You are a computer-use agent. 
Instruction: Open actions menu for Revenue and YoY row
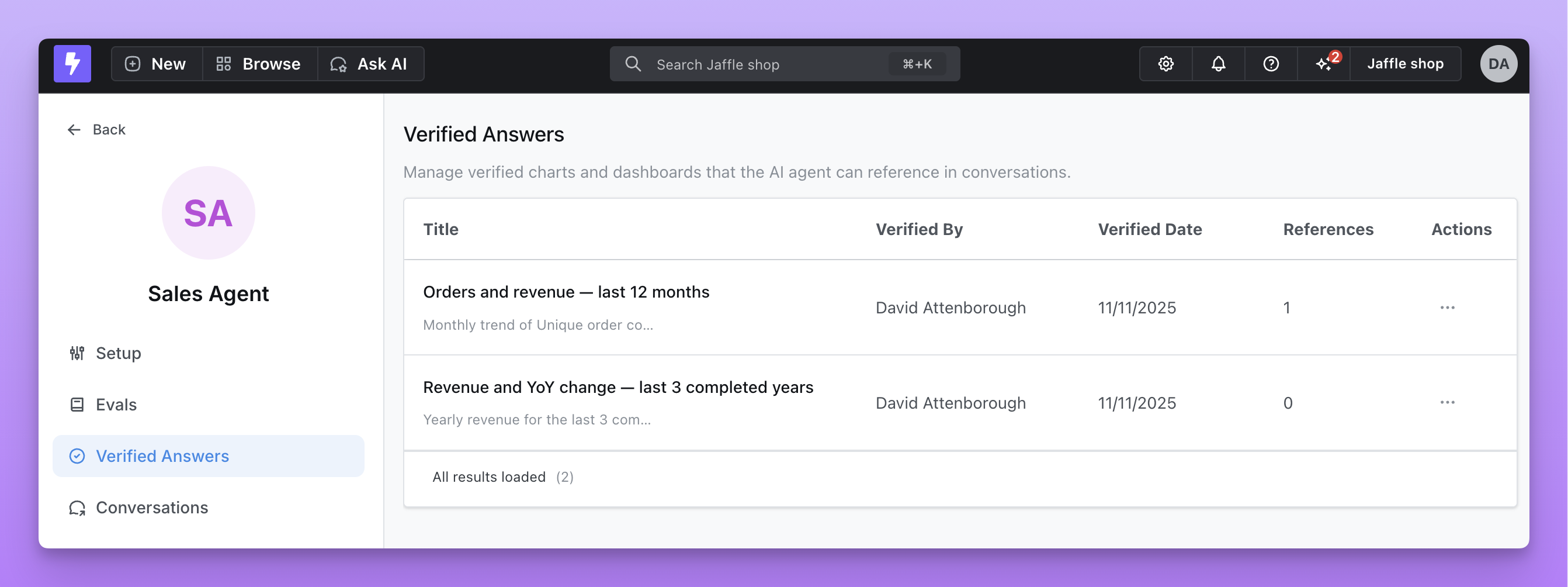pos(1448,402)
